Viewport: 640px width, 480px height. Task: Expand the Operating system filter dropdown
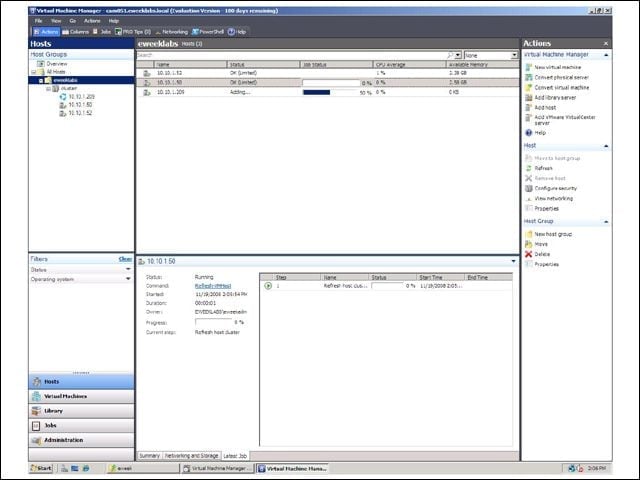pos(128,279)
